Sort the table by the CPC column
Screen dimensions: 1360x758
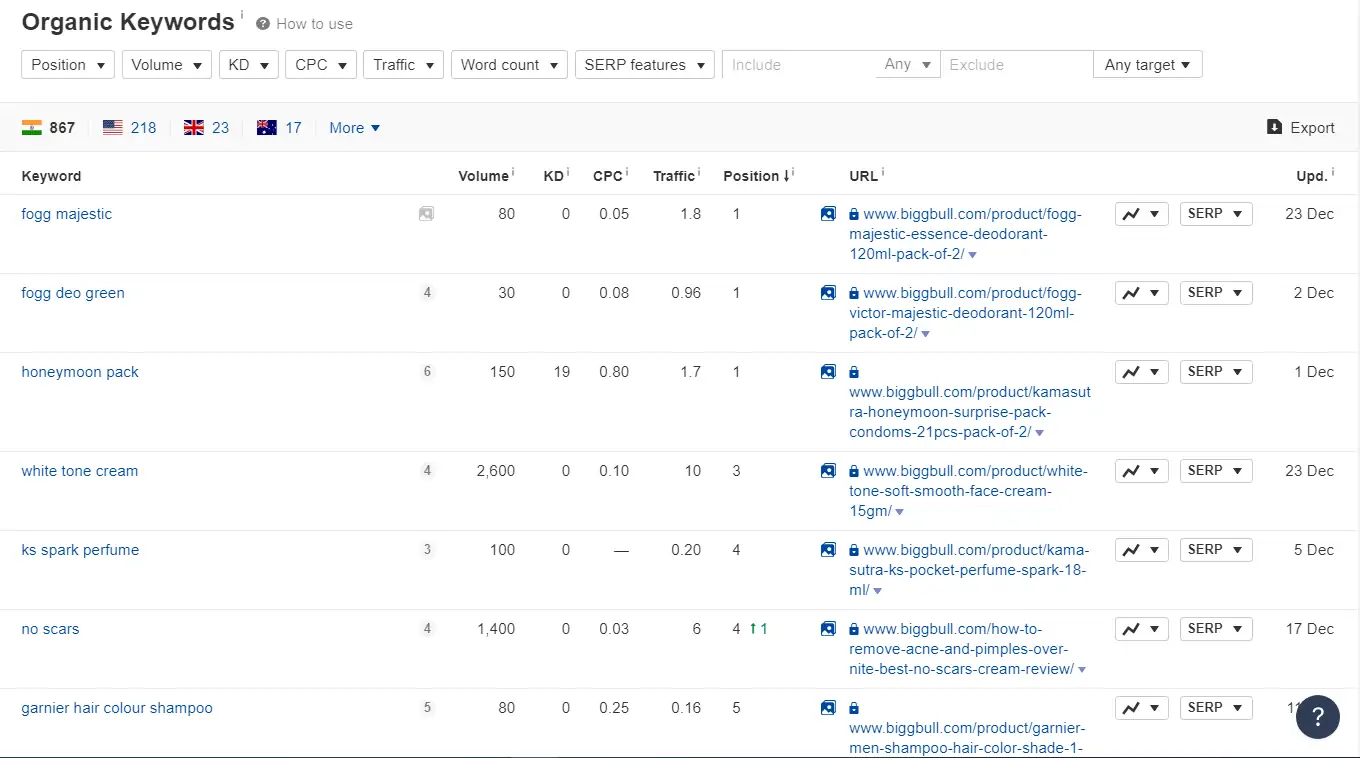click(x=608, y=176)
